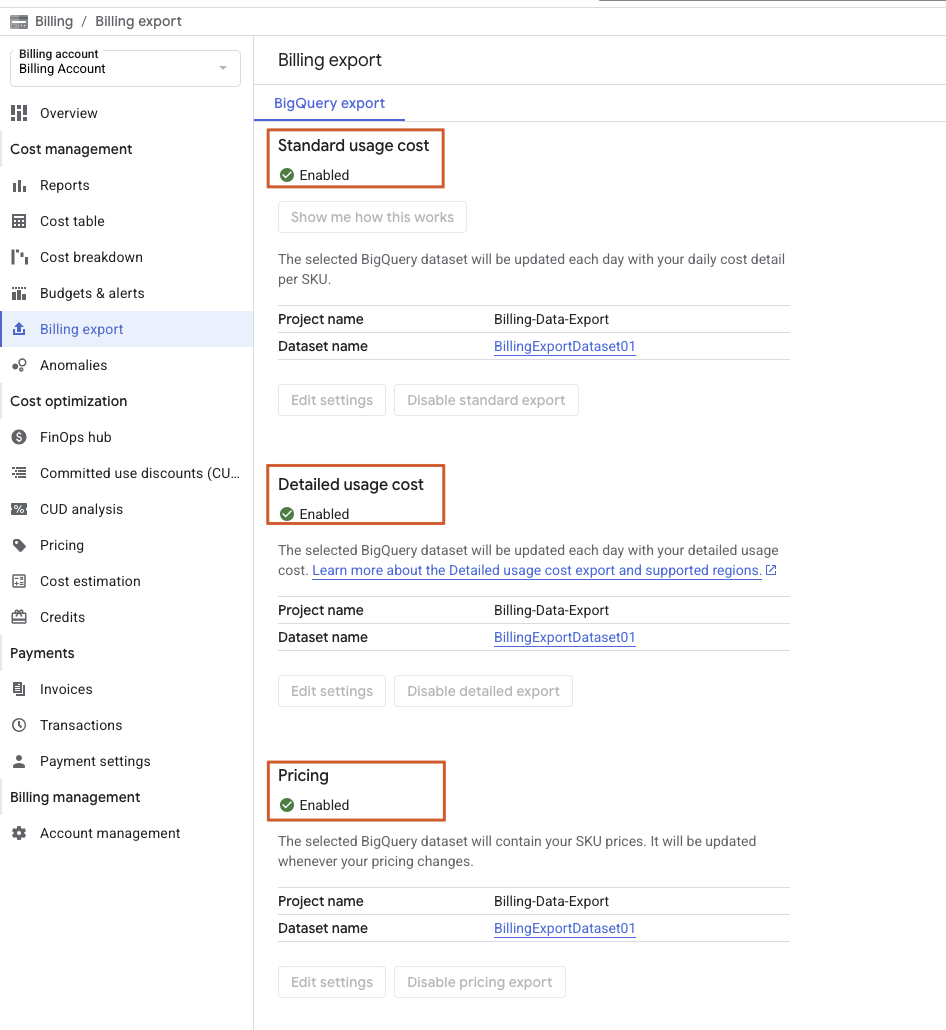Open BillingExportDataset01 link under Pricing

[x=564, y=928]
